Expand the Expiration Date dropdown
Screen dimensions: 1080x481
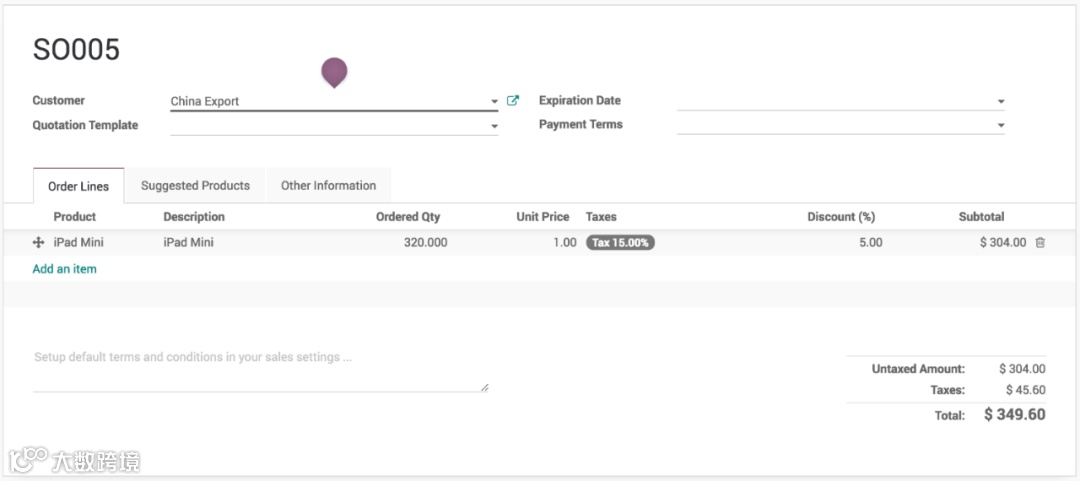pos(1000,102)
